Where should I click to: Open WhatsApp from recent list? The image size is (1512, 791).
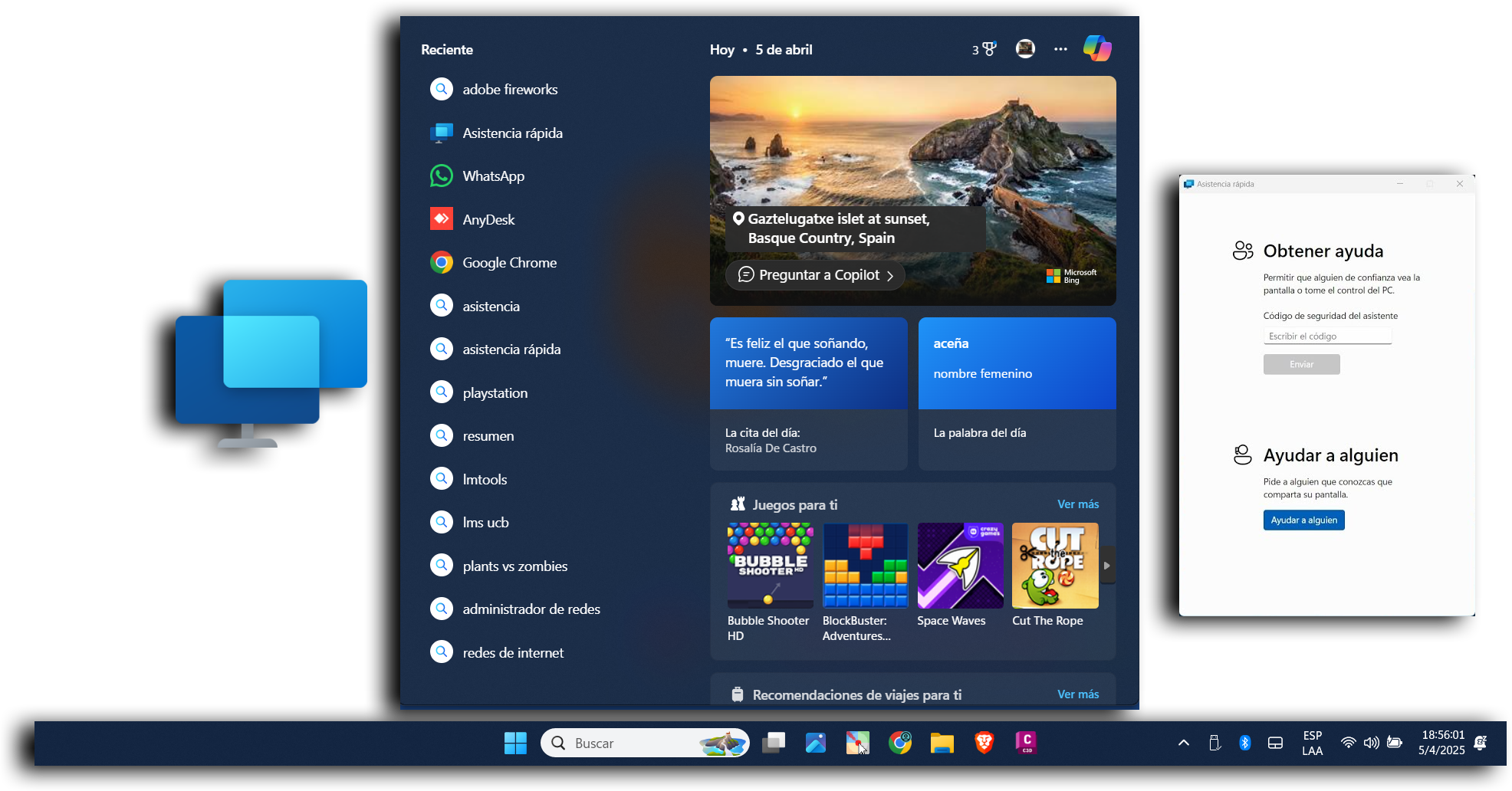point(493,176)
